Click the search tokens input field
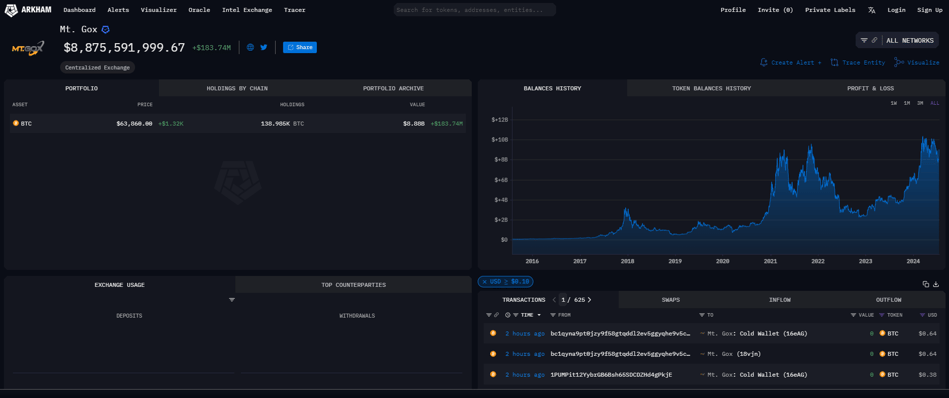Screen dimensions: 949x398 click(474, 10)
